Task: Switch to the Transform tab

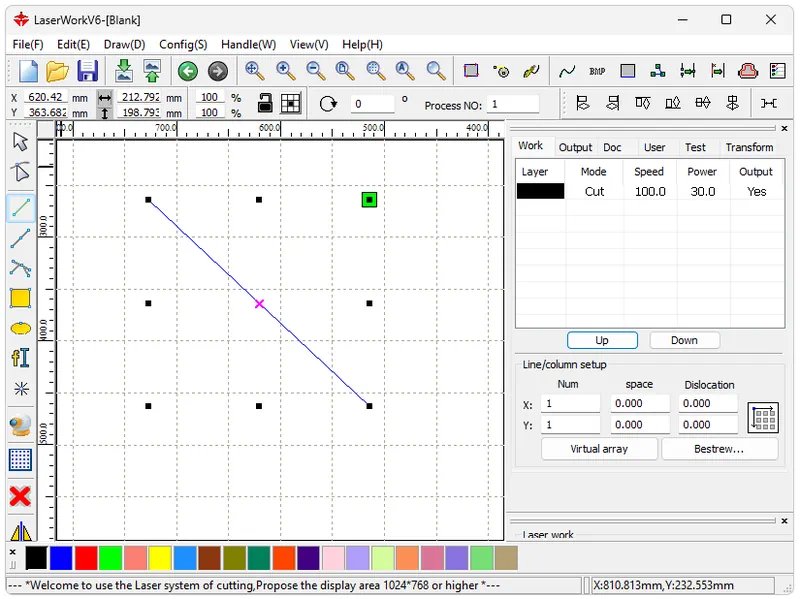Action: (x=749, y=147)
